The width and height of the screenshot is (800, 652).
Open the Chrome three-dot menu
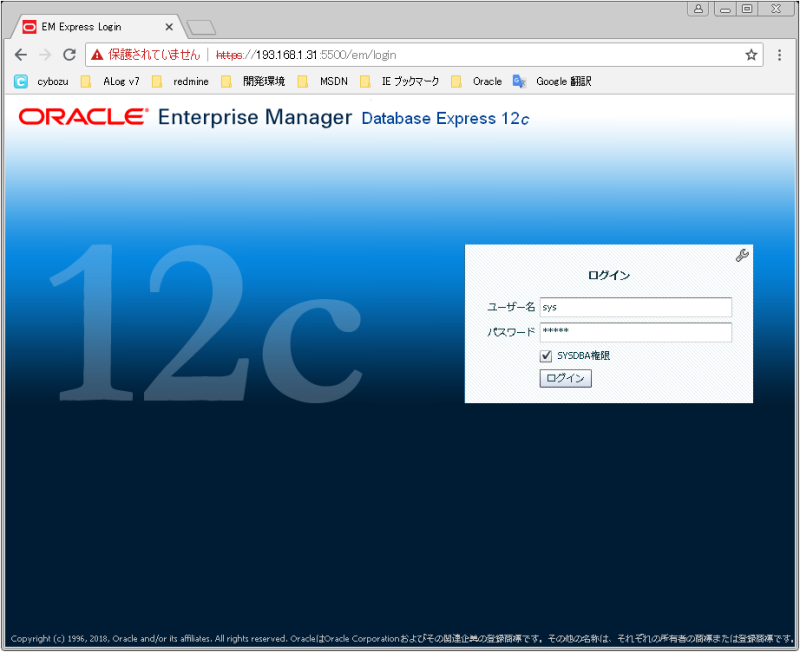point(779,55)
